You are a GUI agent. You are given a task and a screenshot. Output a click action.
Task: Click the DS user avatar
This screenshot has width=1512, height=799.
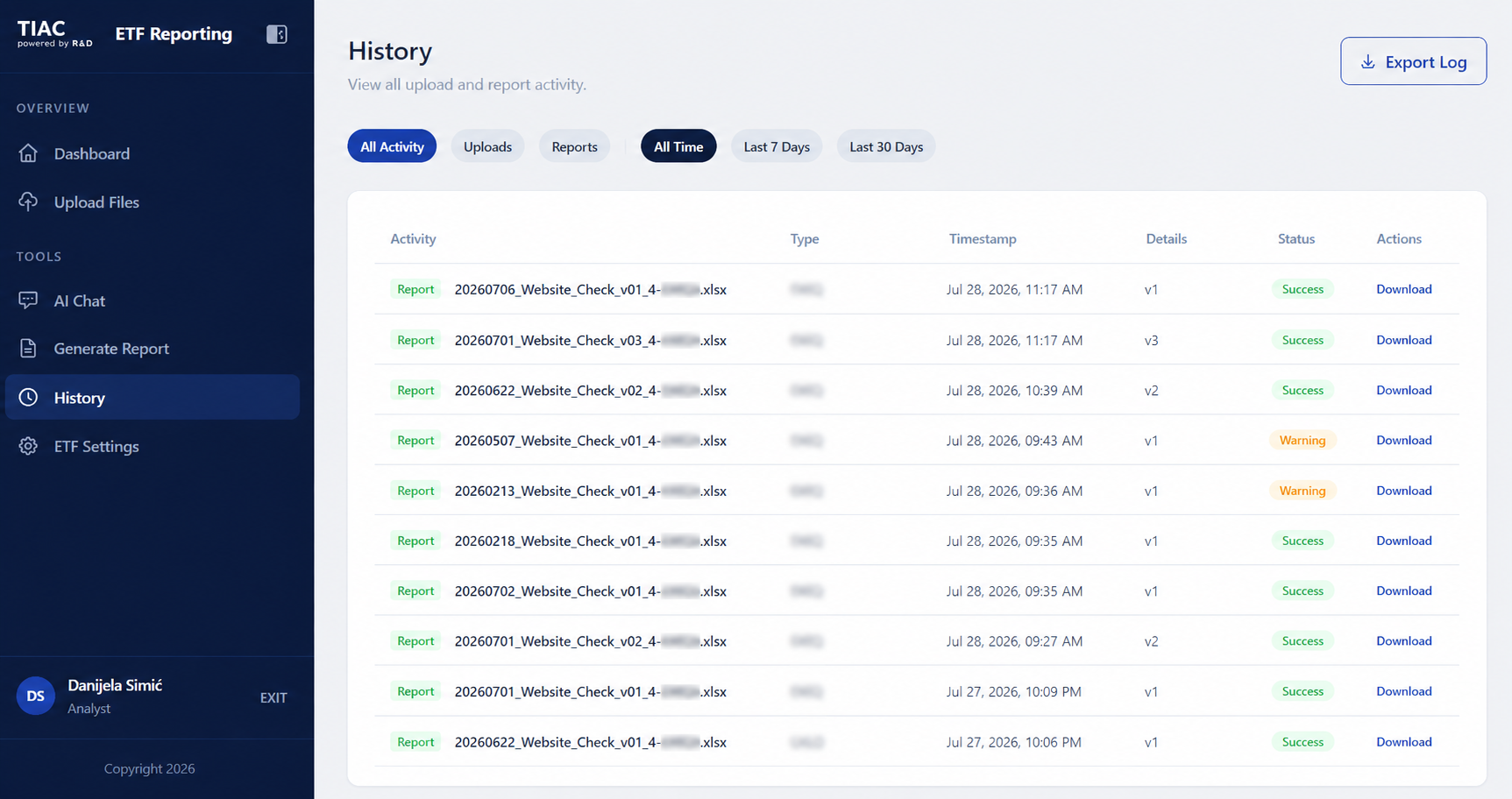point(36,696)
